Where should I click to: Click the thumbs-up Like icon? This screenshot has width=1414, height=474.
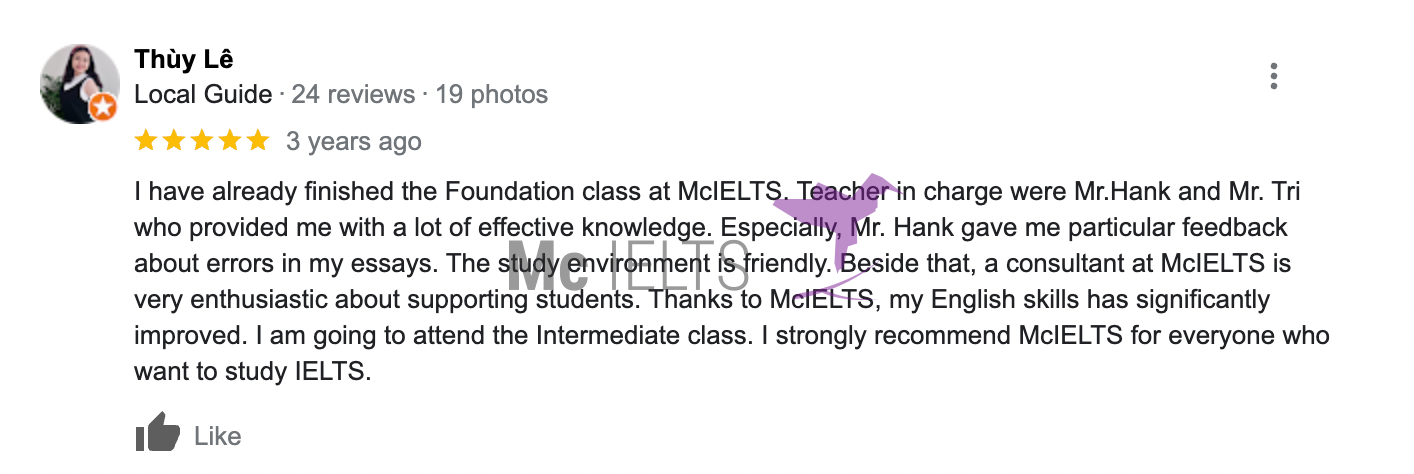tap(157, 433)
